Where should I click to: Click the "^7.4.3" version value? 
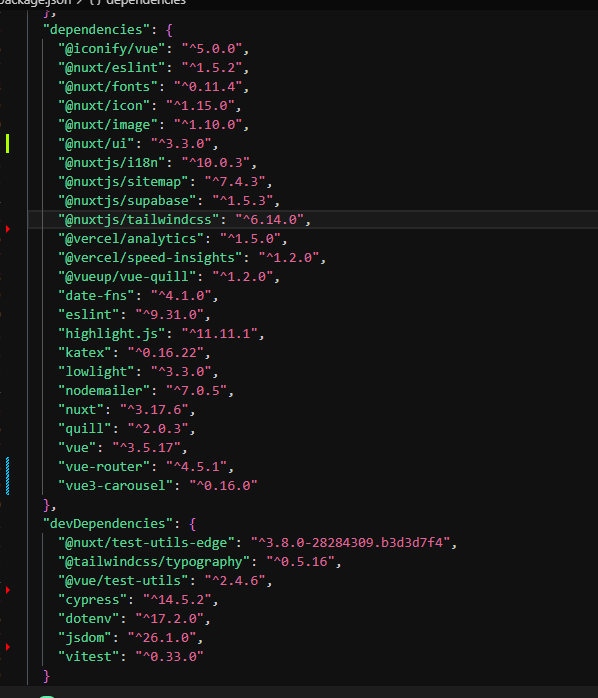tap(235, 182)
